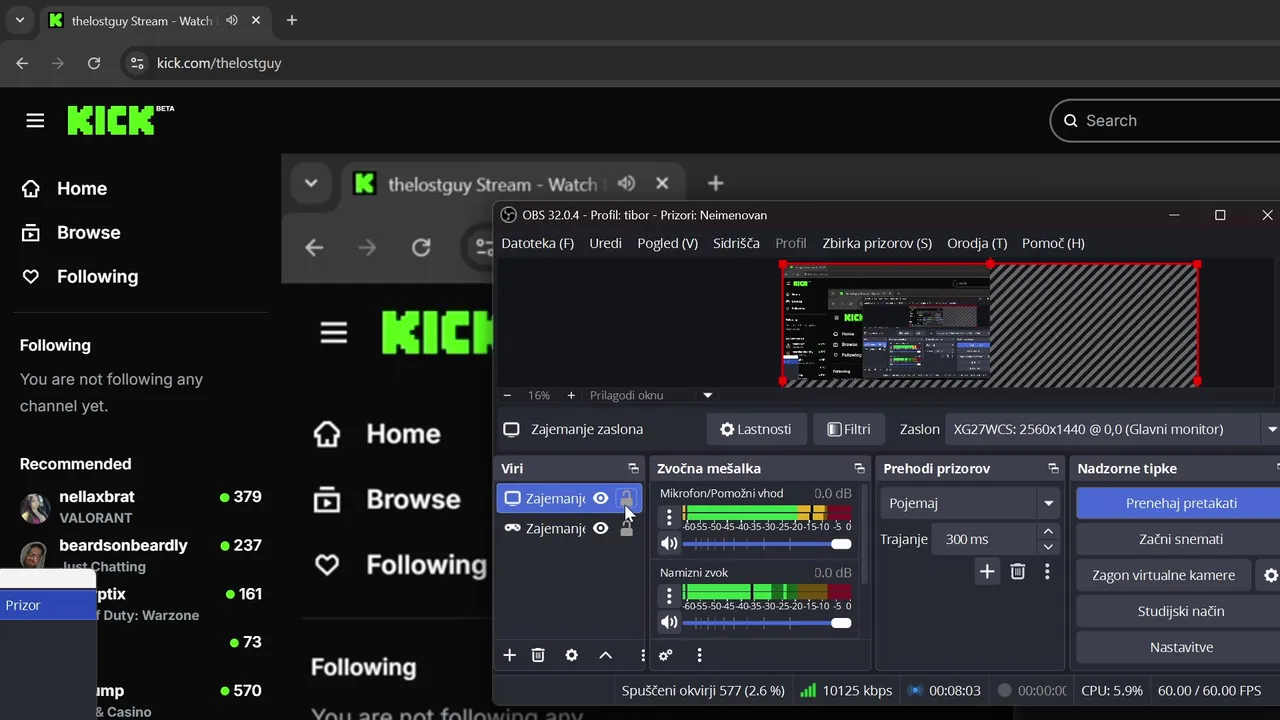Undock the Zvočna mešalka panel

859,468
